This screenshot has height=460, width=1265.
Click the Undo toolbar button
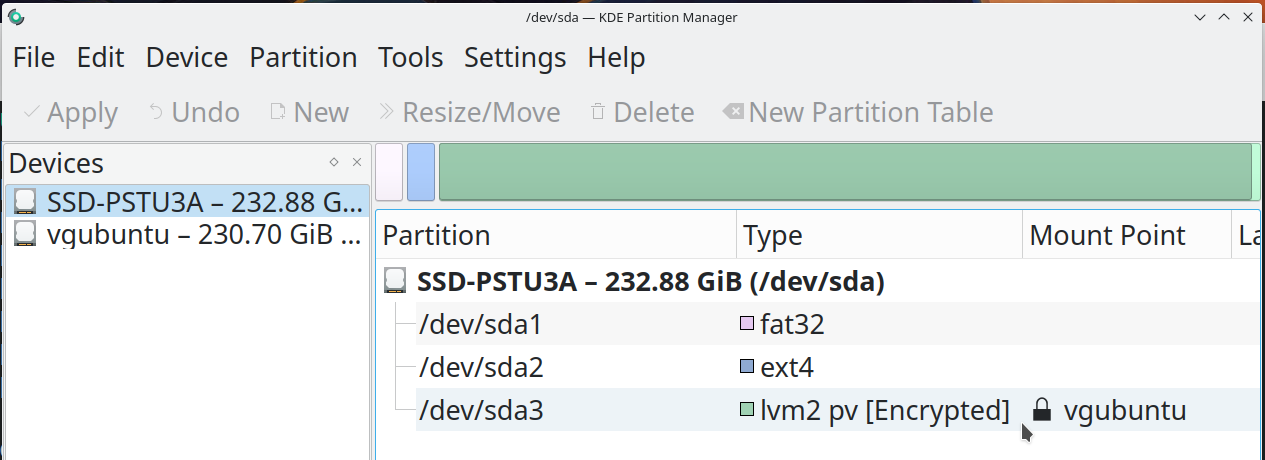[194, 112]
